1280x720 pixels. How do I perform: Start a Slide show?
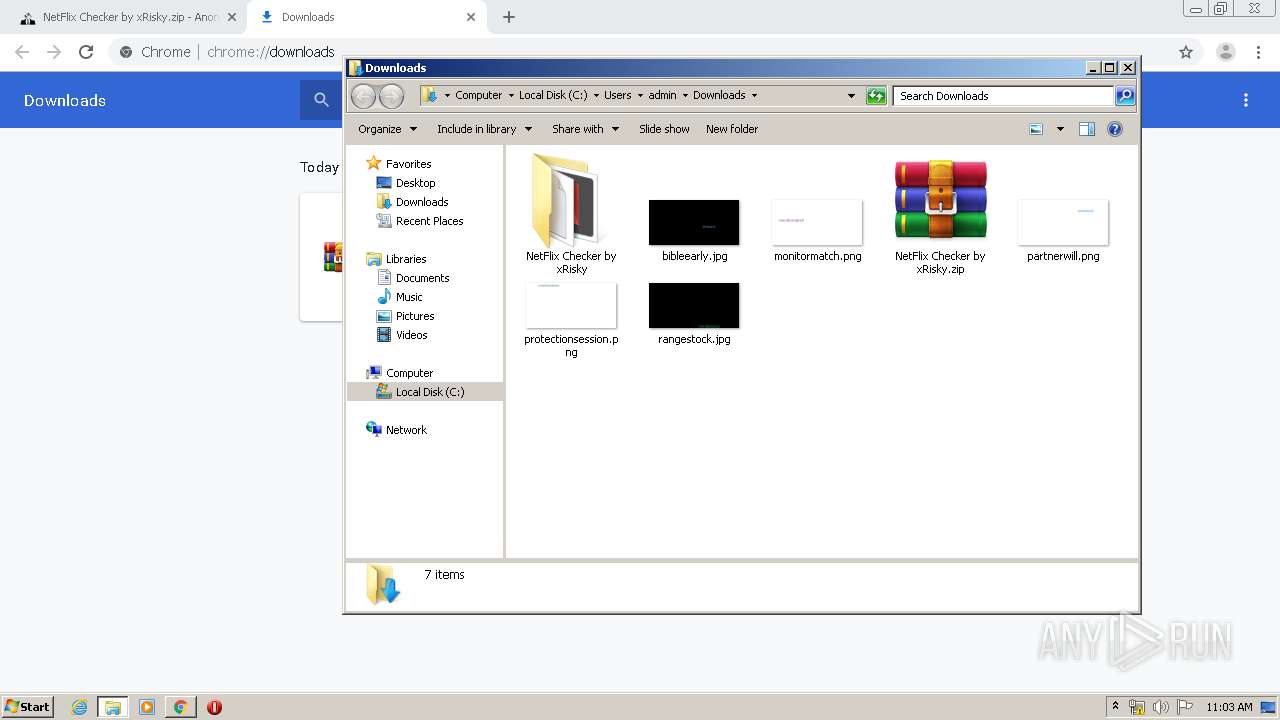[664, 129]
